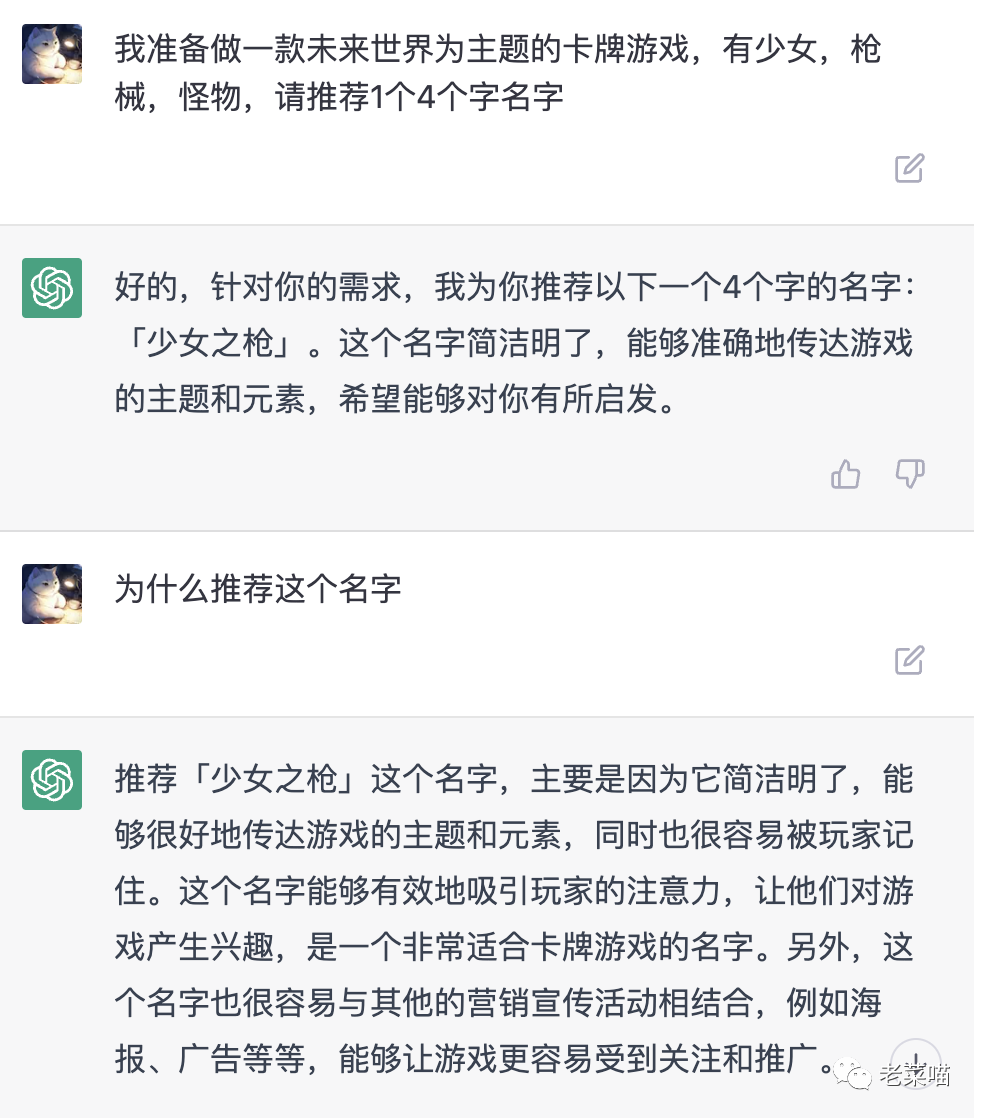Open cat avatar beside the first prompt
The width and height of the screenshot is (982, 1118).
(52, 54)
